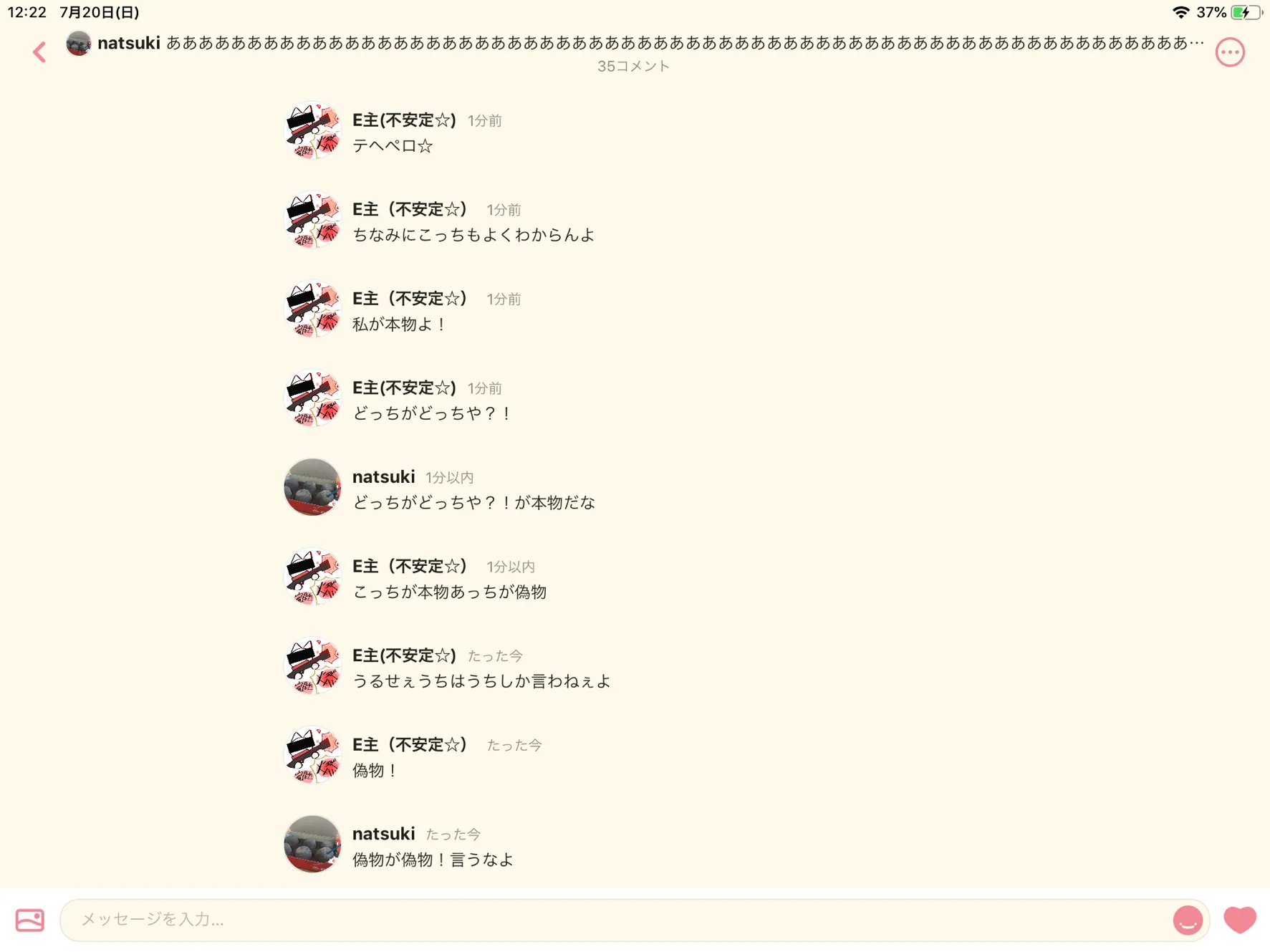This screenshot has width=1270, height=952.
Task: Open natsuki's avatar on 偽物が偽物！言うなよ comment
Action: pyautogui.click(x=312, y=844)
